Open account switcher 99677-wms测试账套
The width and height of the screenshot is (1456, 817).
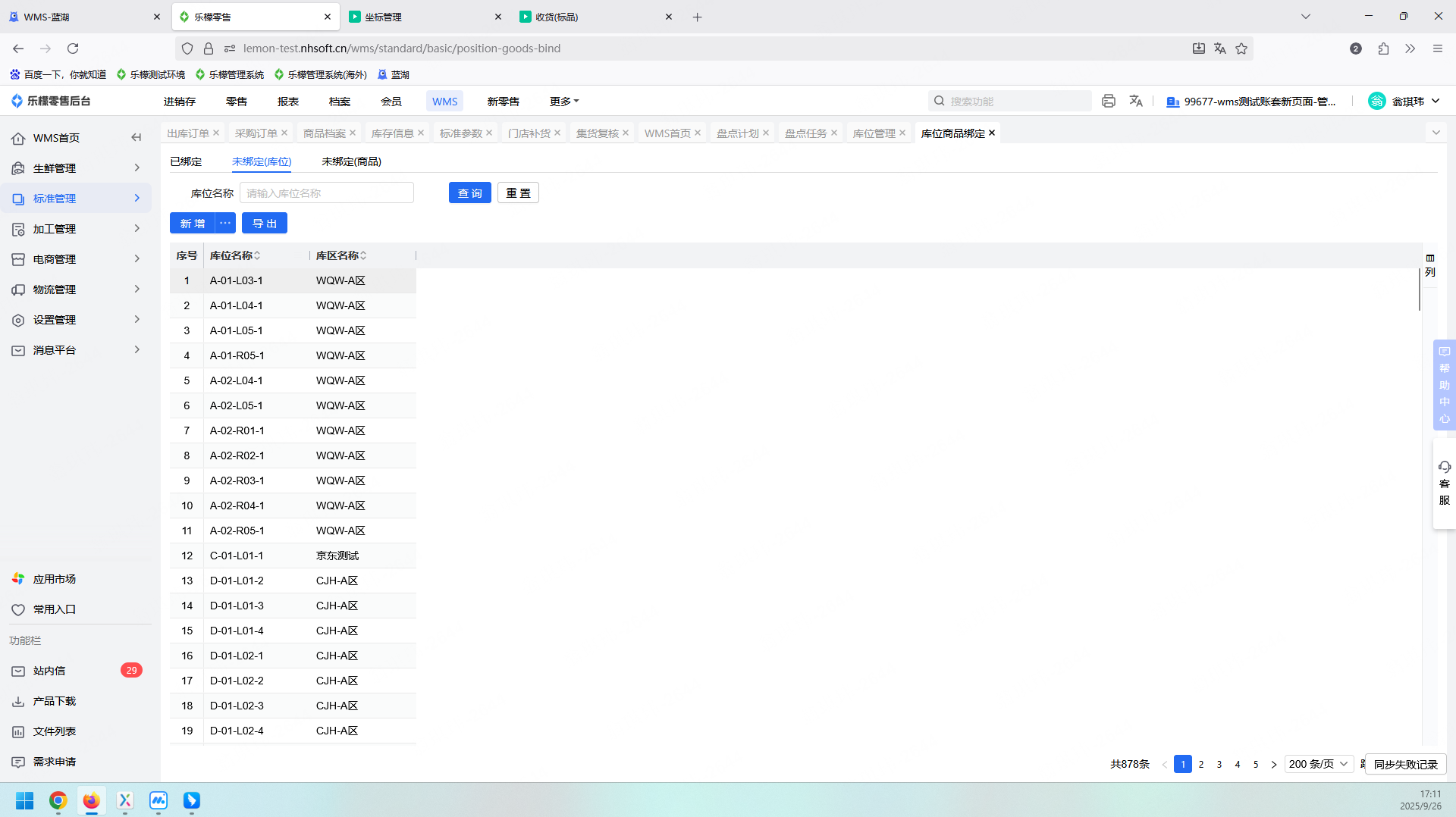(x=1251, y=101)
